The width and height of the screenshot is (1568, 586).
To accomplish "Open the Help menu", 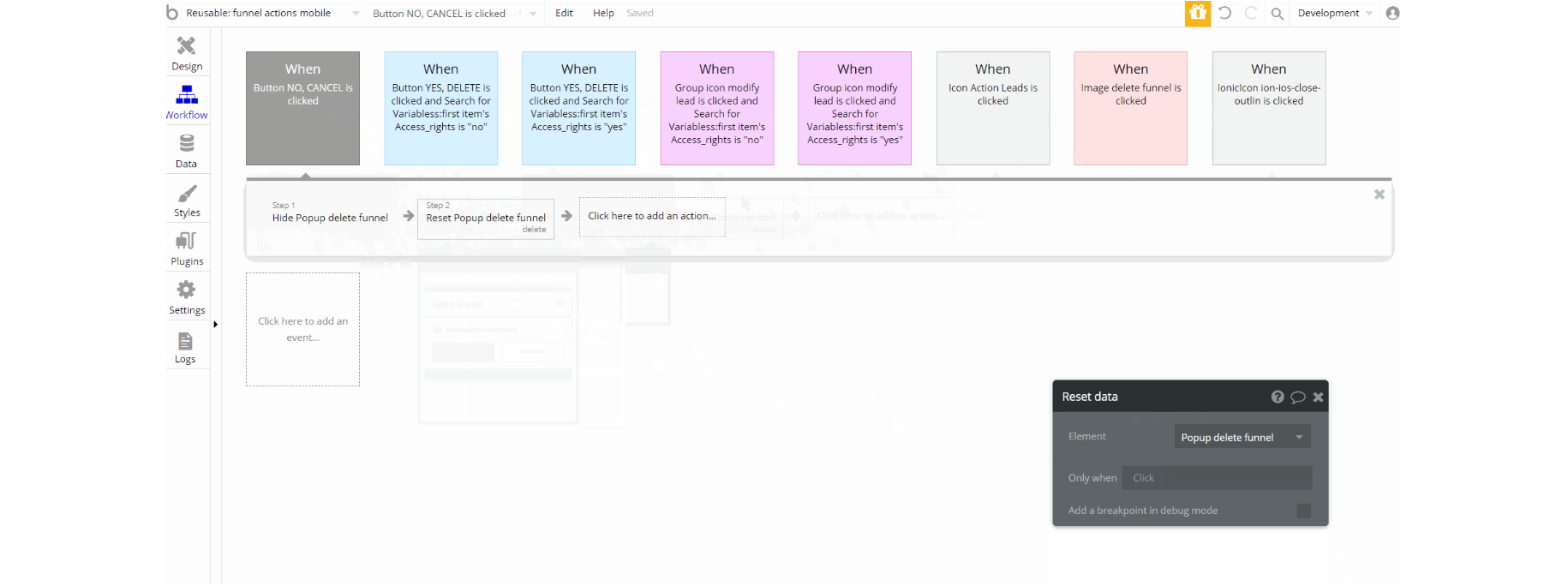I will click(603, 13).
